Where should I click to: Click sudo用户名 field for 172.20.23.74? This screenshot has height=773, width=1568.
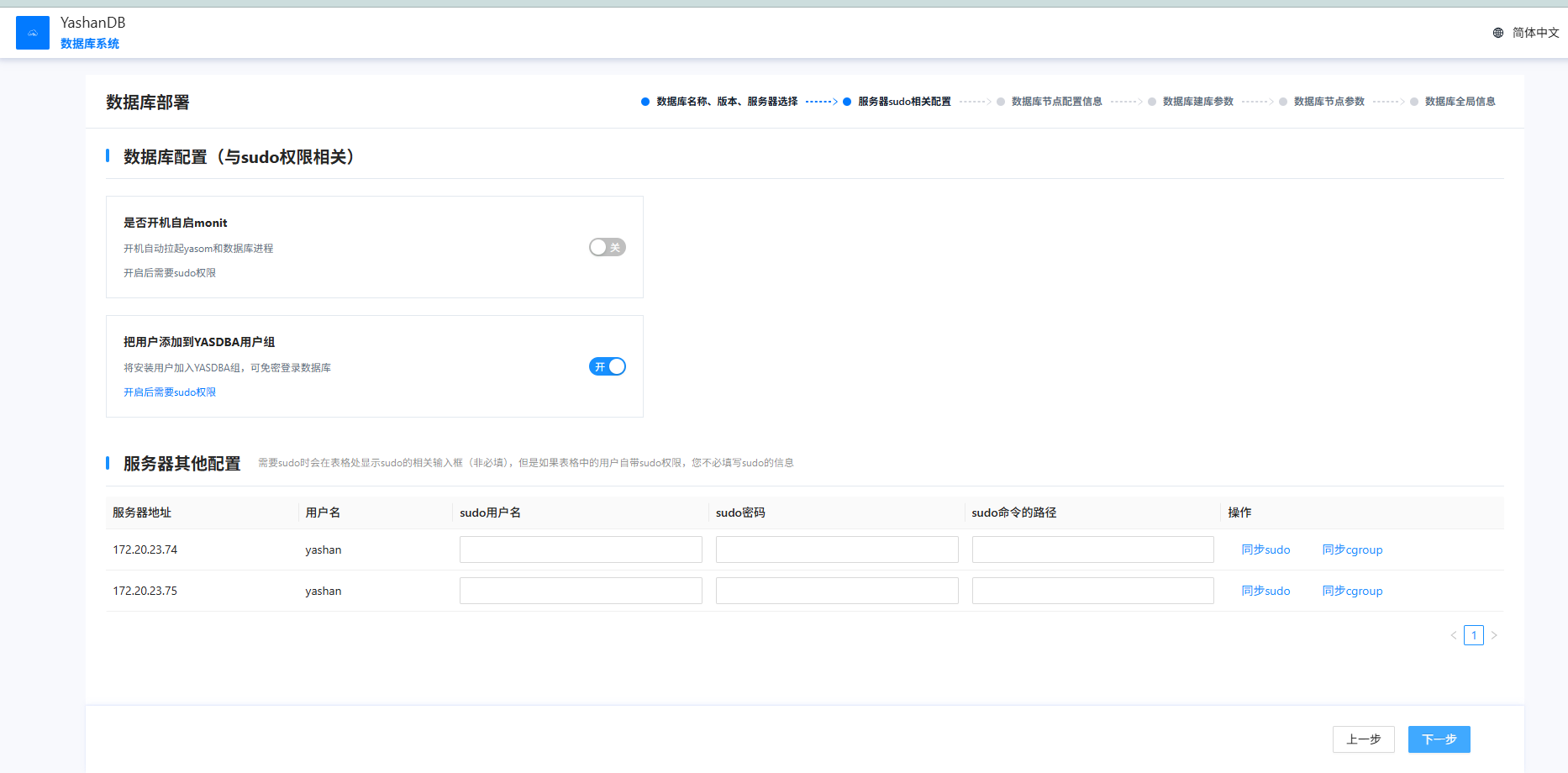[x=581, y=550]
